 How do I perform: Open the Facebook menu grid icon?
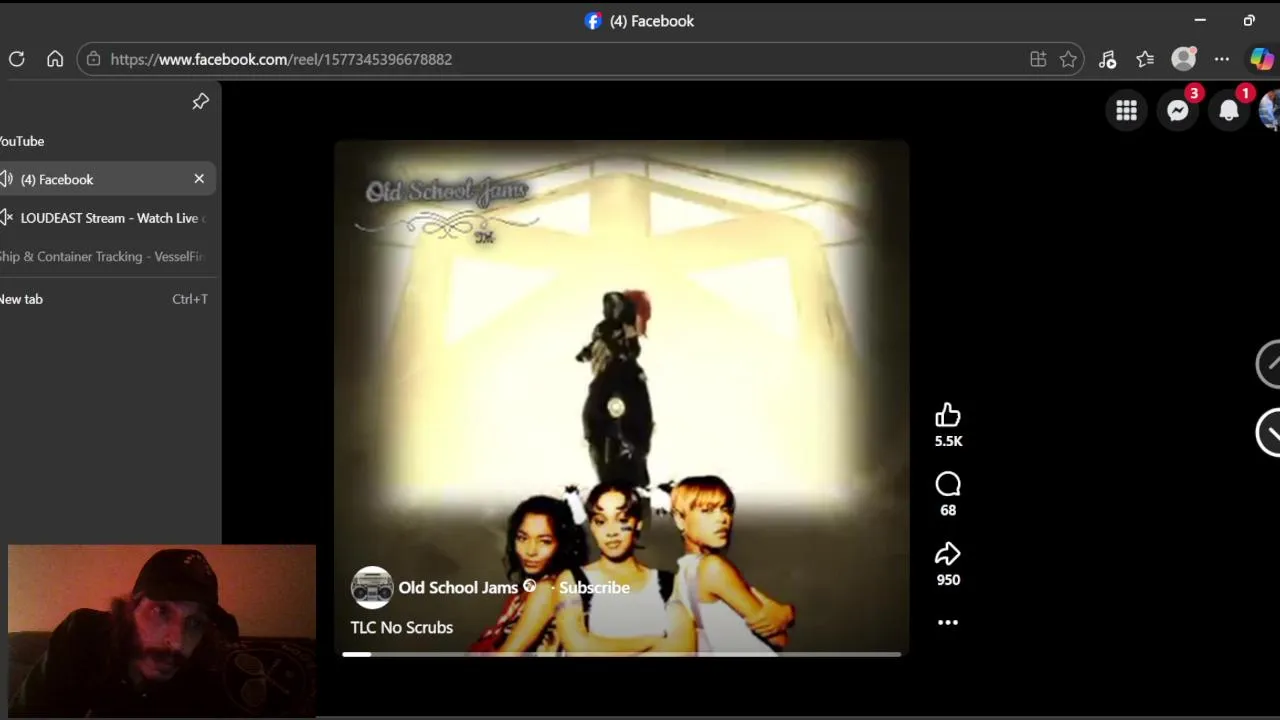click(1126, 111)
